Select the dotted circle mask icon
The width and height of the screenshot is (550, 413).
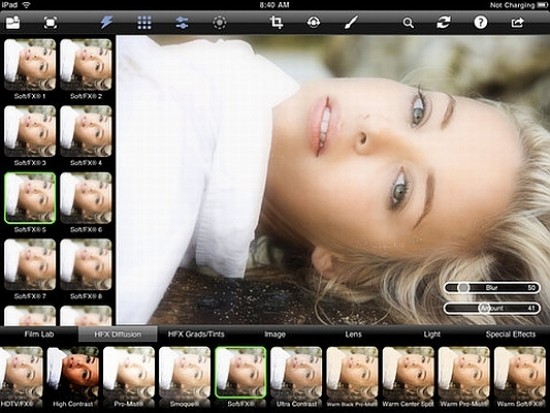(220, 23)
